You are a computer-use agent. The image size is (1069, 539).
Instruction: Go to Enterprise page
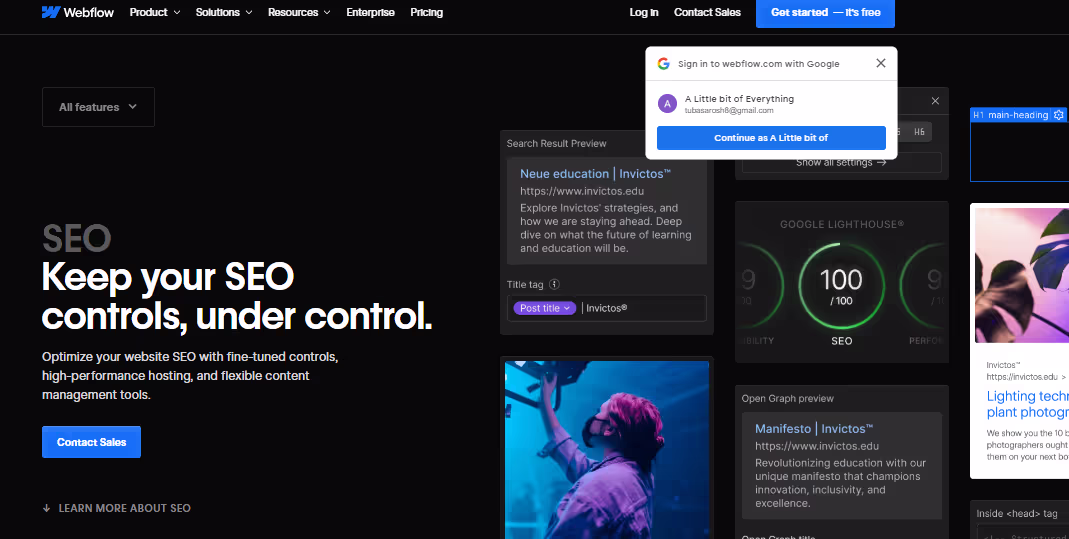(370, 12)
